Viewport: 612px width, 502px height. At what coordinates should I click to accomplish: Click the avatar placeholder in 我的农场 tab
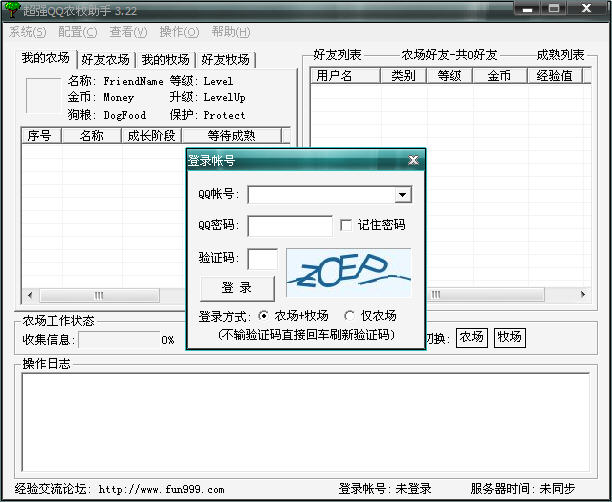coord(43,96)
